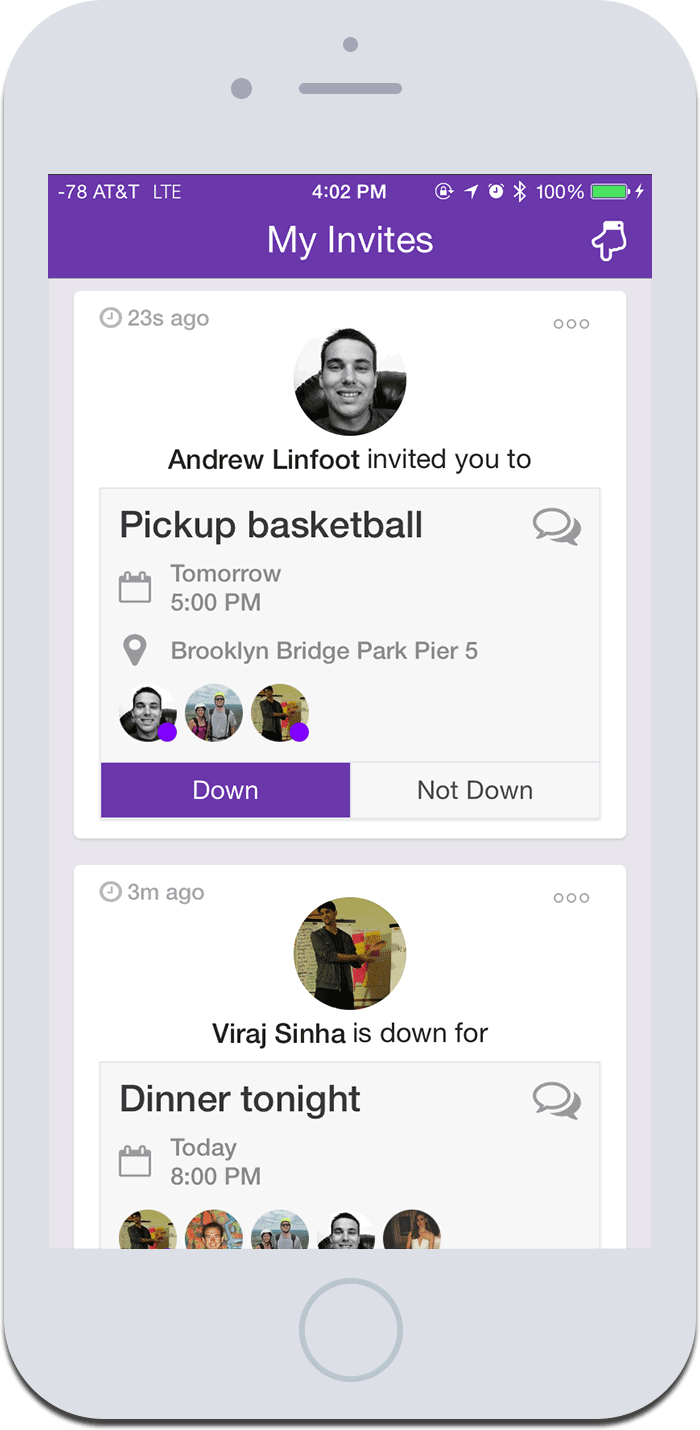Tap the Pickup basketball location pin icon
This screenshot has width=700, height=1430.
pos(134,652)
